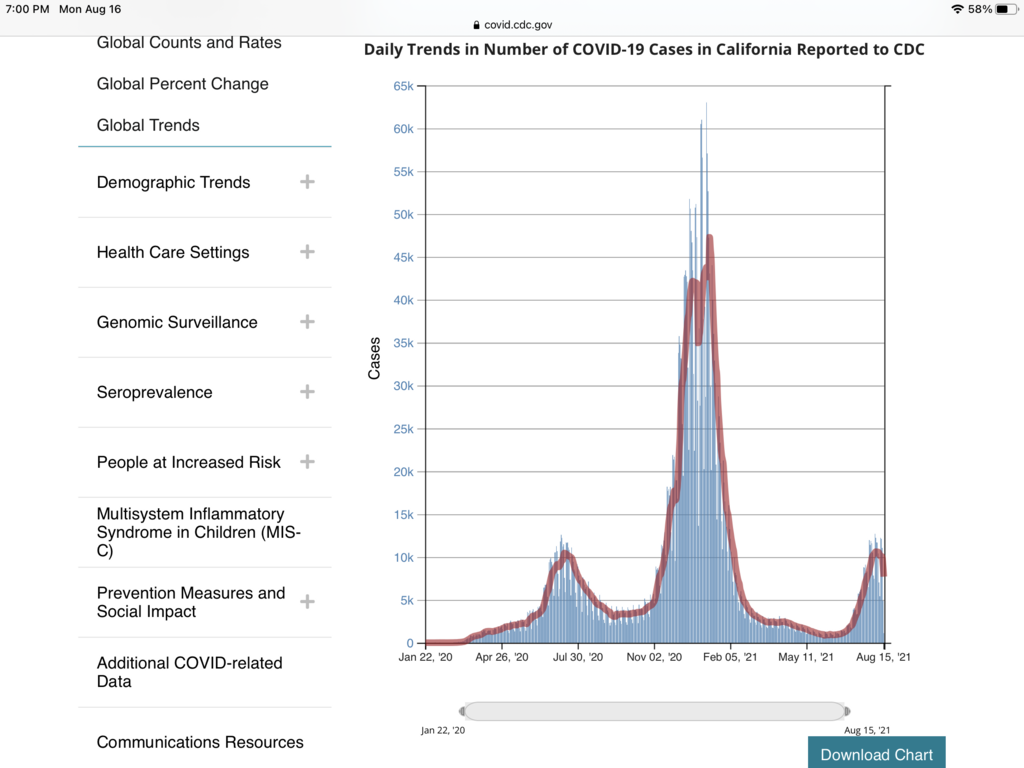Open Additional COVID-related Data
Screen dimensions: 1024x768
(189, 672)
